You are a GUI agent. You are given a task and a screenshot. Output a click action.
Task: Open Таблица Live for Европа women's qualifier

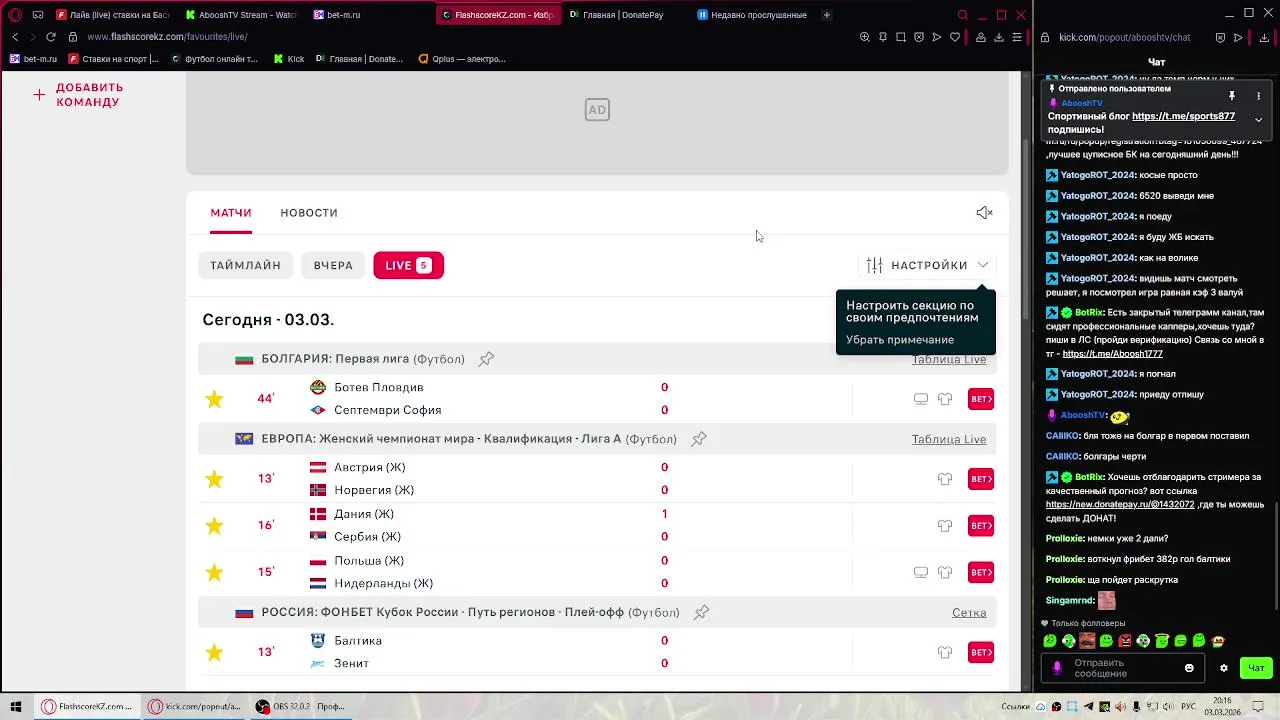point(949,439)
